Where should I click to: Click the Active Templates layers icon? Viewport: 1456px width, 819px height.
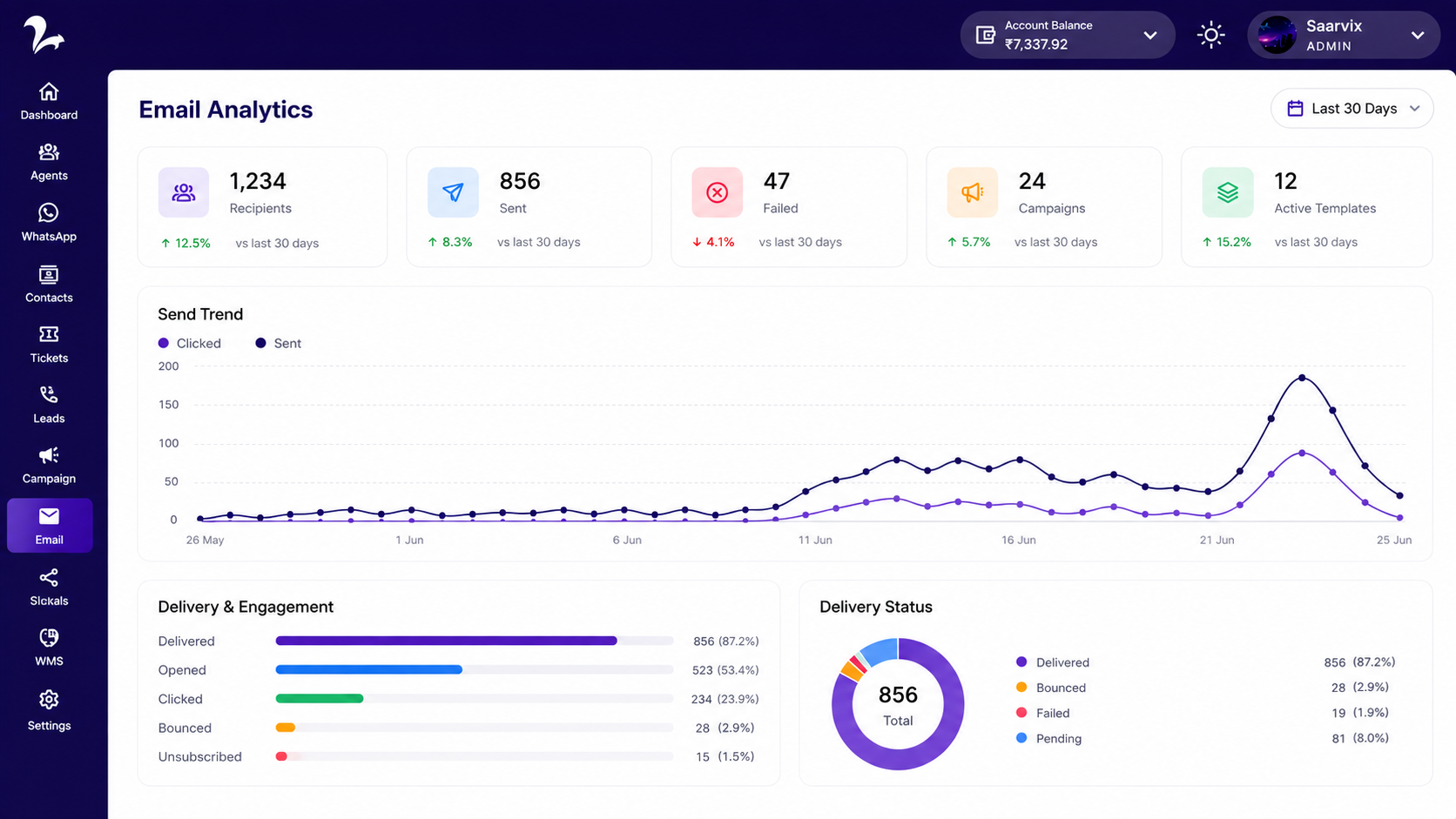(x=1228, y=192)
